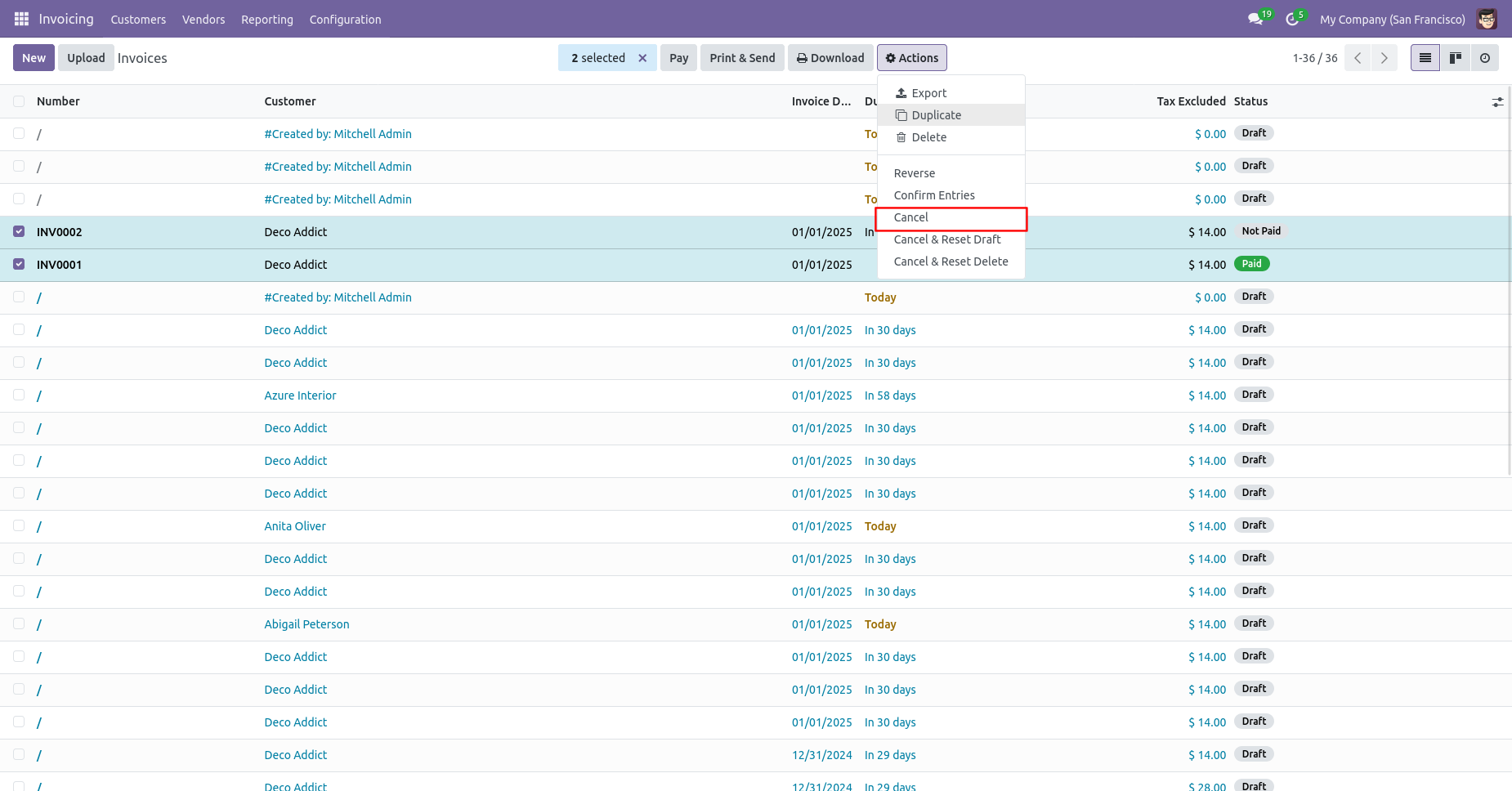Screen dimensions: 1512x791
Task: Switch to kanban view
Action: pos(1455,58)
